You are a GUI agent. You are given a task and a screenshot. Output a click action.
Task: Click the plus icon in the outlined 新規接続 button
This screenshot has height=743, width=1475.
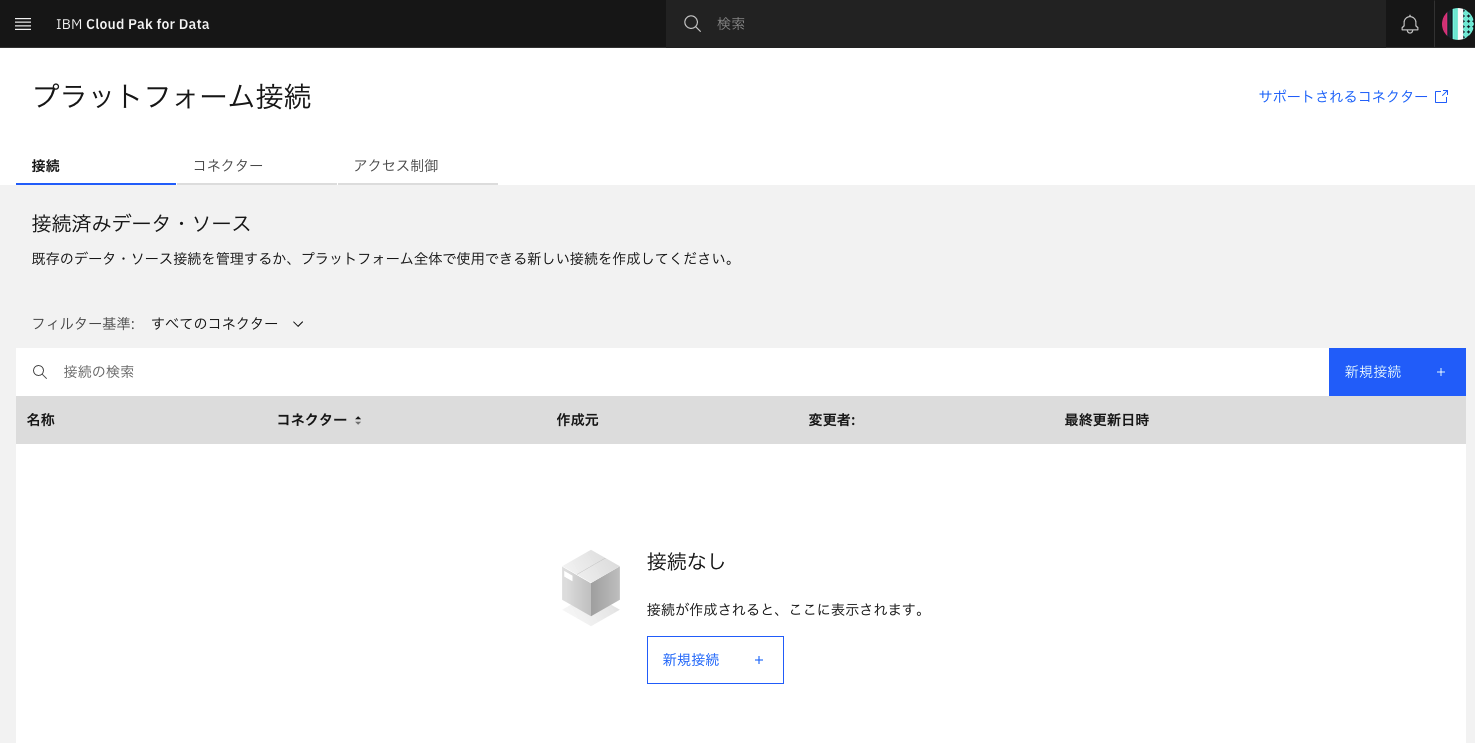[758, 660]
